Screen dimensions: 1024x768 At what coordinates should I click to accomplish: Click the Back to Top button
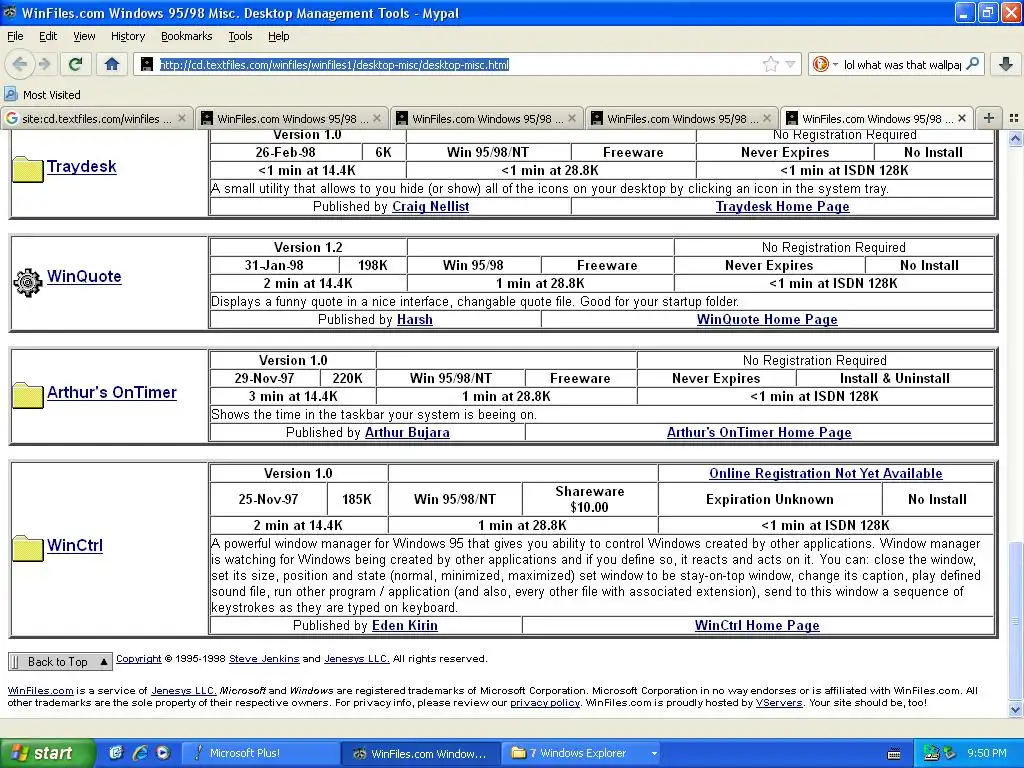[x=60, y=662]
